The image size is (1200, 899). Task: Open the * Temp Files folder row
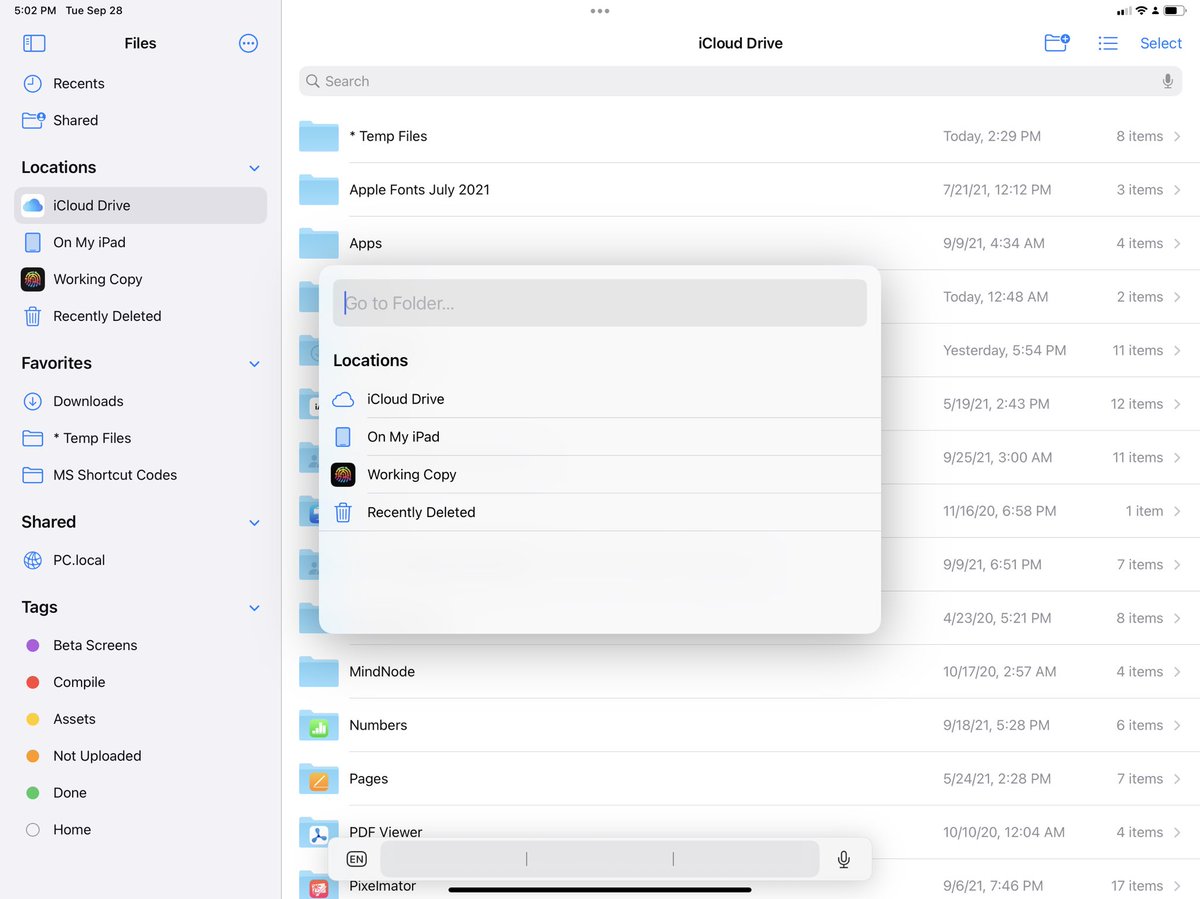click(740, 136)
